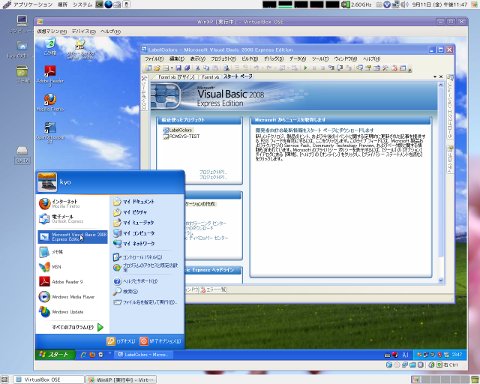Viewport: 480px width, 384px height.
Task: Open the GNOME System (システム) menu
Action: pos(82,5)
